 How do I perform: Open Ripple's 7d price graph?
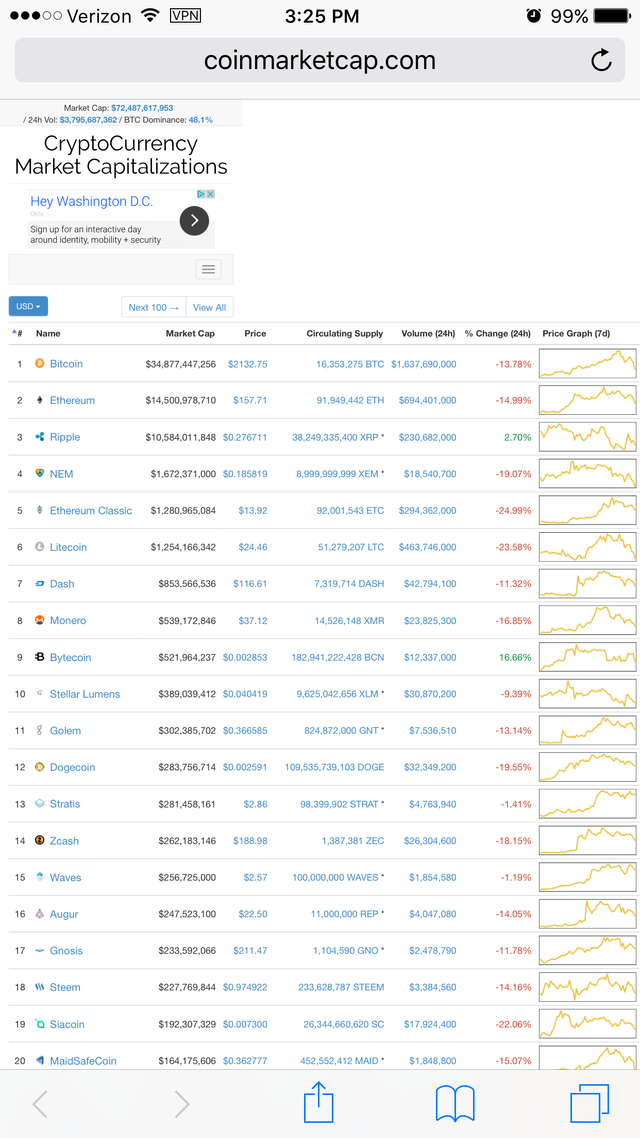click(587, 437)
